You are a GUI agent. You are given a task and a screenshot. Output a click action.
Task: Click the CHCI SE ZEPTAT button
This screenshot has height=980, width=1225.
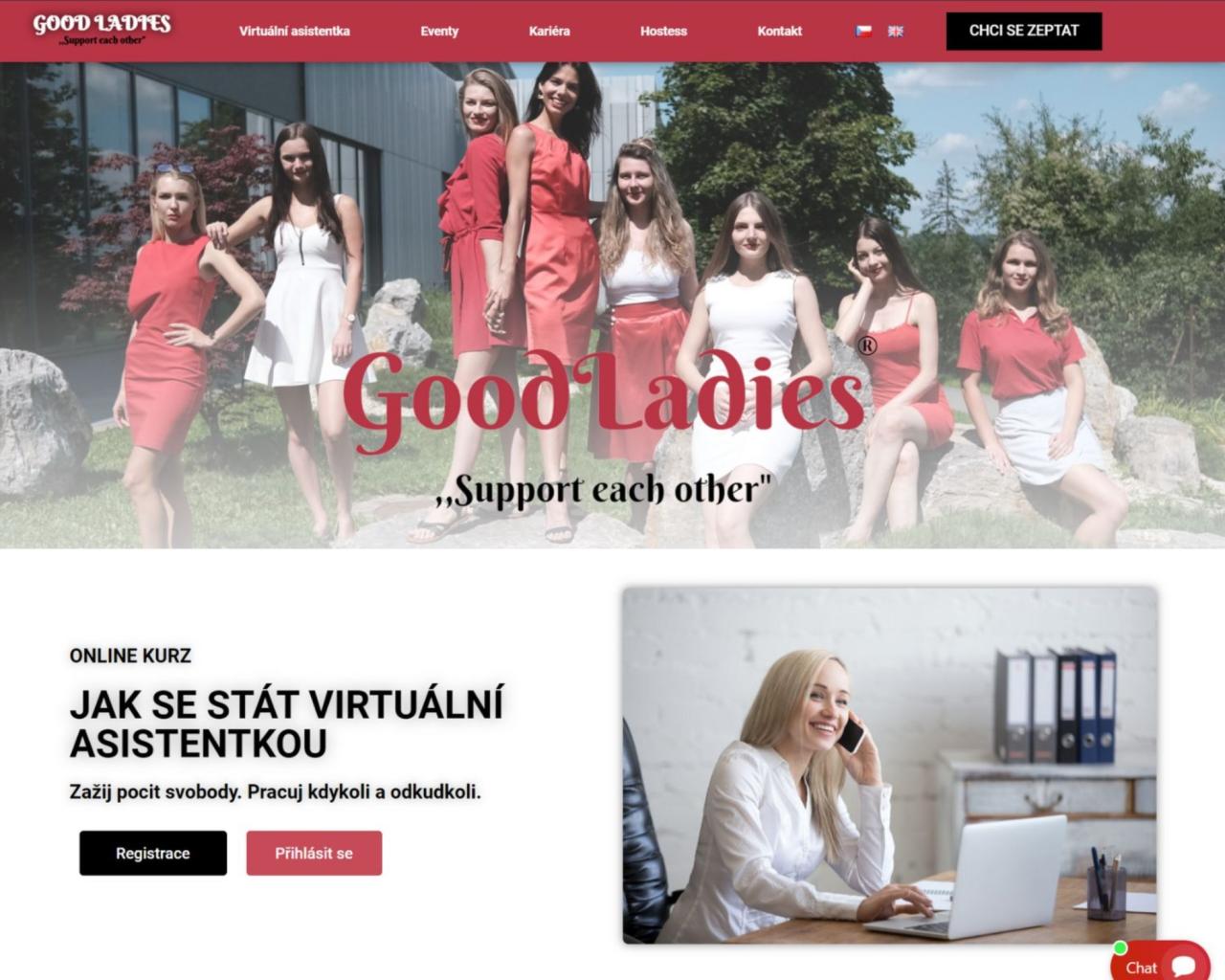(x=1024, y=31)
